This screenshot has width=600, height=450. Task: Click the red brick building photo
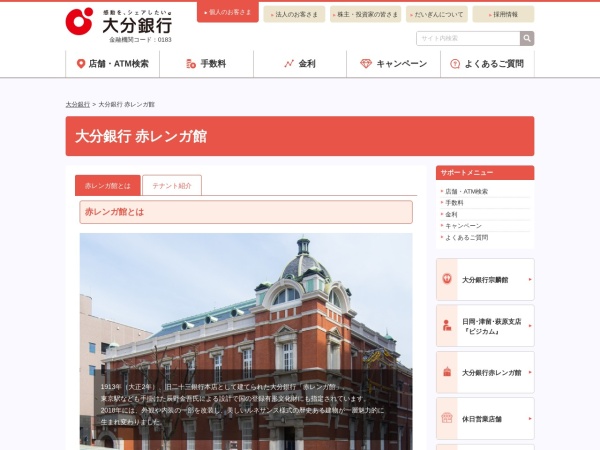click(246, 341)
